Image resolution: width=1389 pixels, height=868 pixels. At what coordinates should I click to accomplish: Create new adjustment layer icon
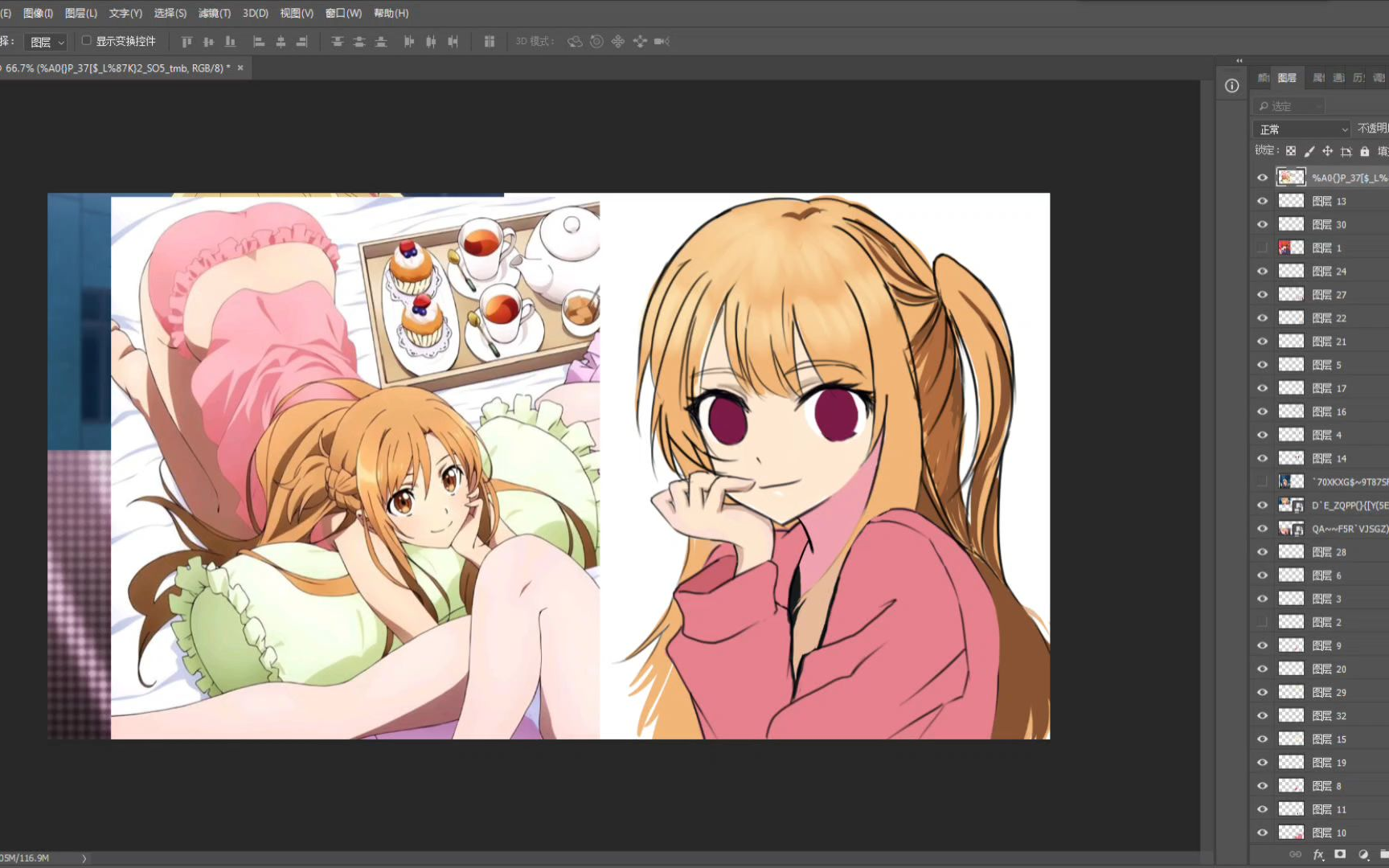(x=1363, y=854)
